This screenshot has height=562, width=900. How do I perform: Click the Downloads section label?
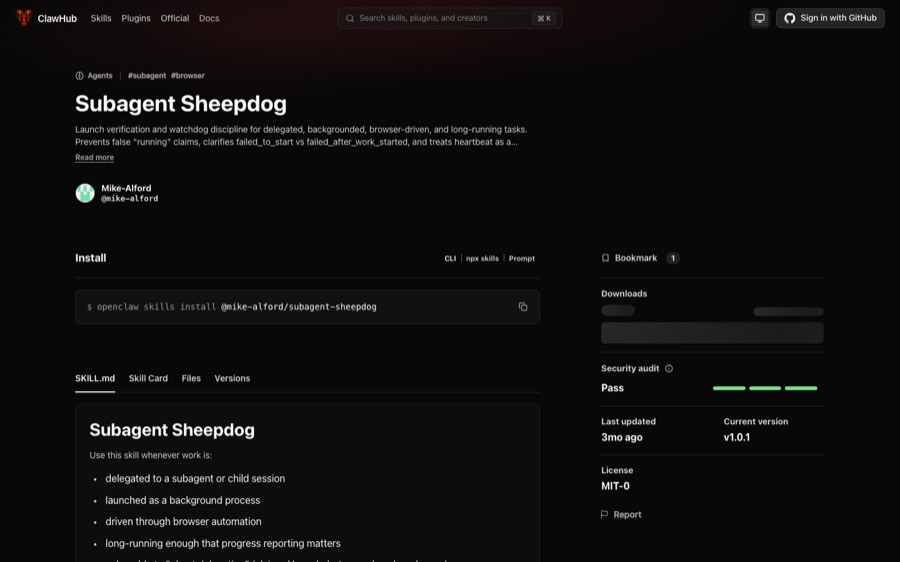tap(624, 294)
